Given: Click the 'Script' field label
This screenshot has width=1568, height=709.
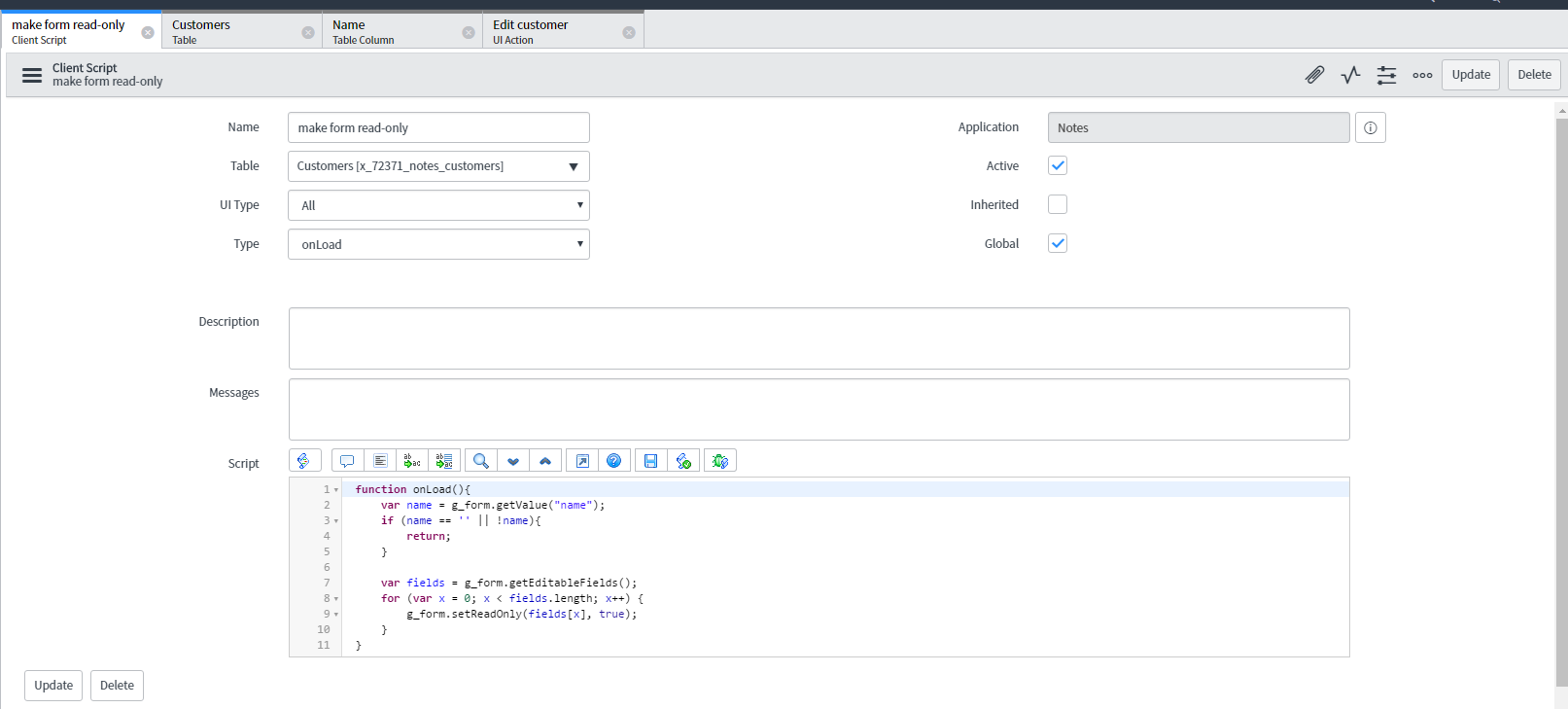Looking at the screenshot, I should click(243, 464).
